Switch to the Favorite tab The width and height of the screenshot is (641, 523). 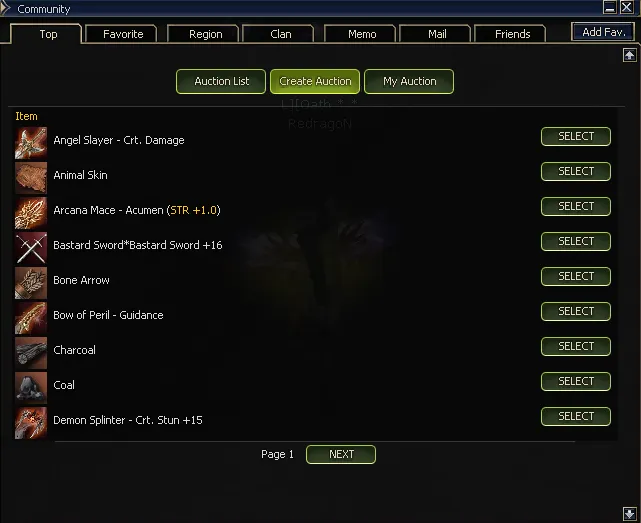pos(123,34)
